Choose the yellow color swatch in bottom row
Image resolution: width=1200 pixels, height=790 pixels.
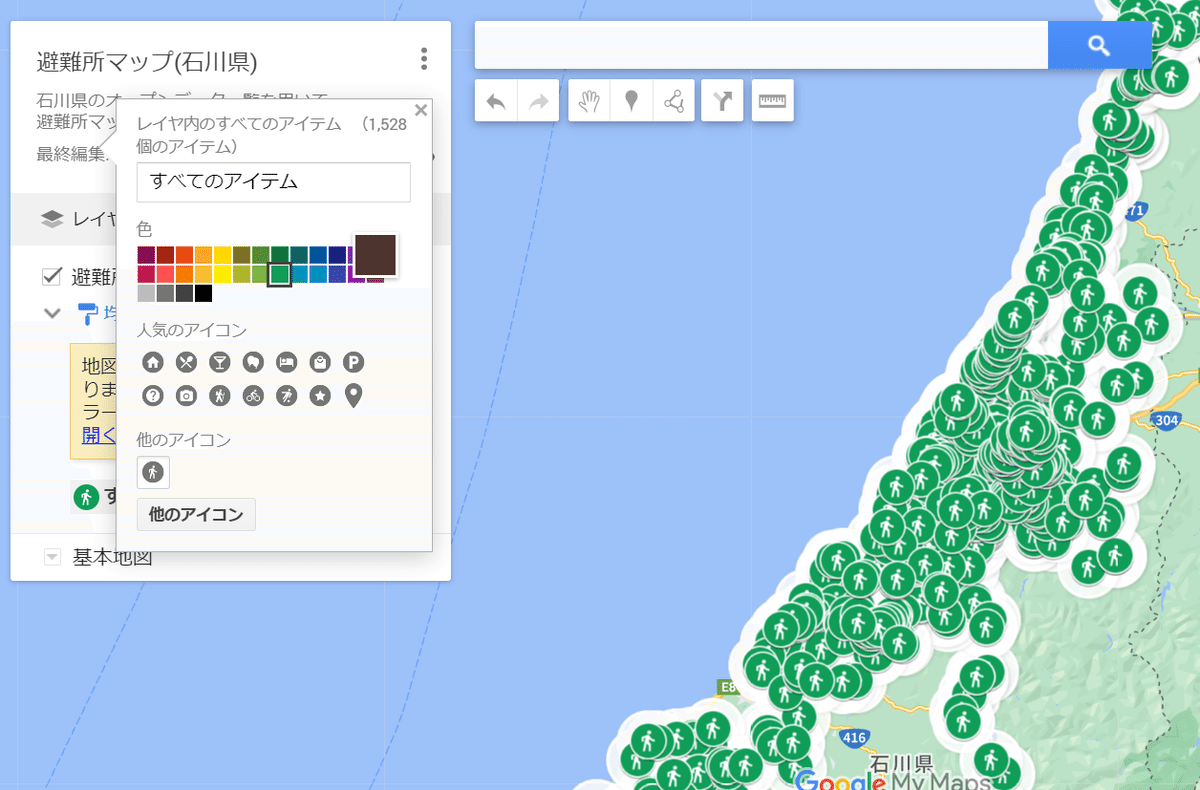pyautogui.click(x=223, y=274)
